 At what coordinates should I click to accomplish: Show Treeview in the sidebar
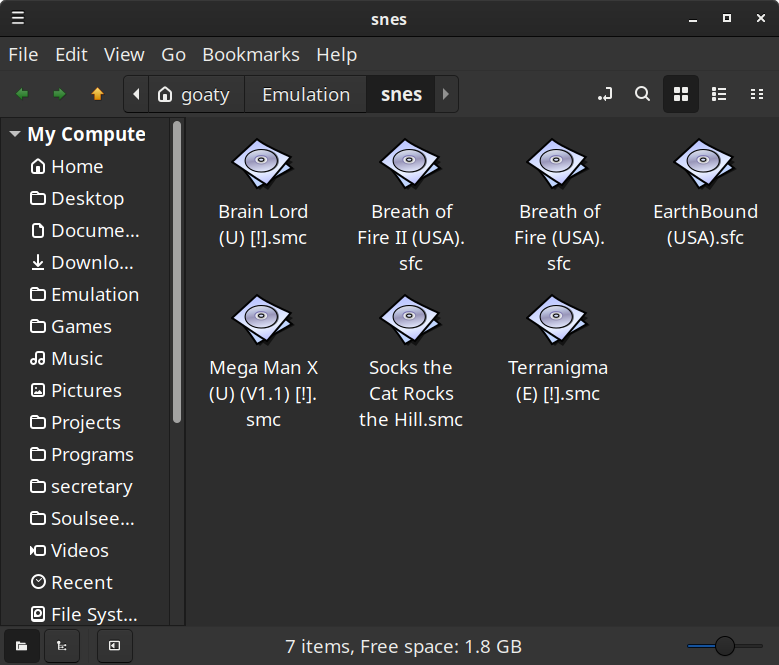[62, 646]
